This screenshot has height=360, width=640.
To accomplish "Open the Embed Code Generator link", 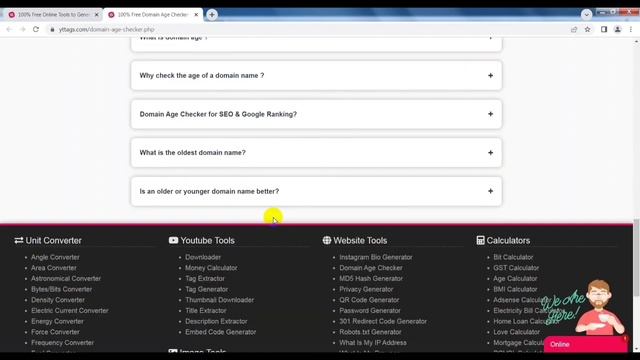I will coord(220,332).
